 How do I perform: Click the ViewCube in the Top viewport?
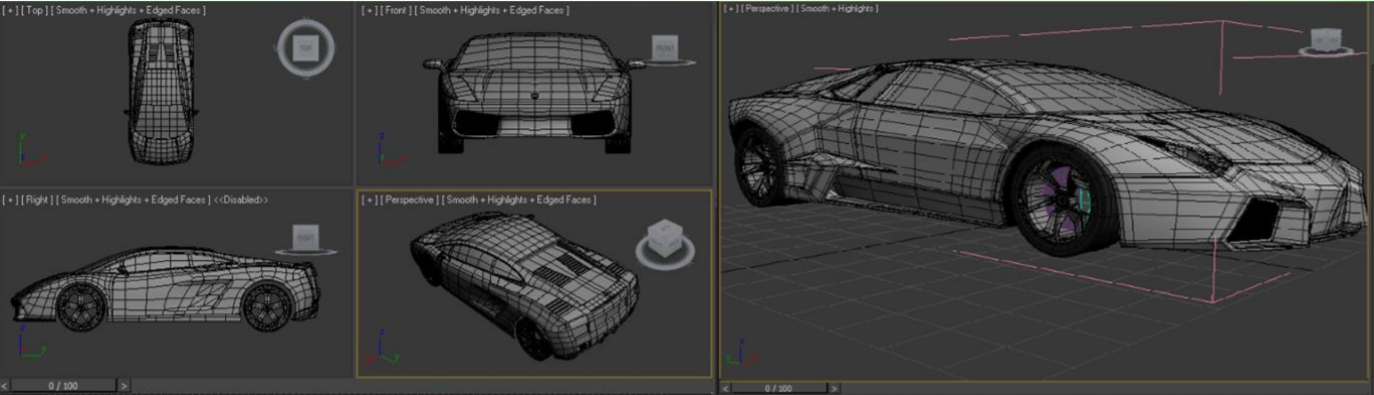pos(305,48)
